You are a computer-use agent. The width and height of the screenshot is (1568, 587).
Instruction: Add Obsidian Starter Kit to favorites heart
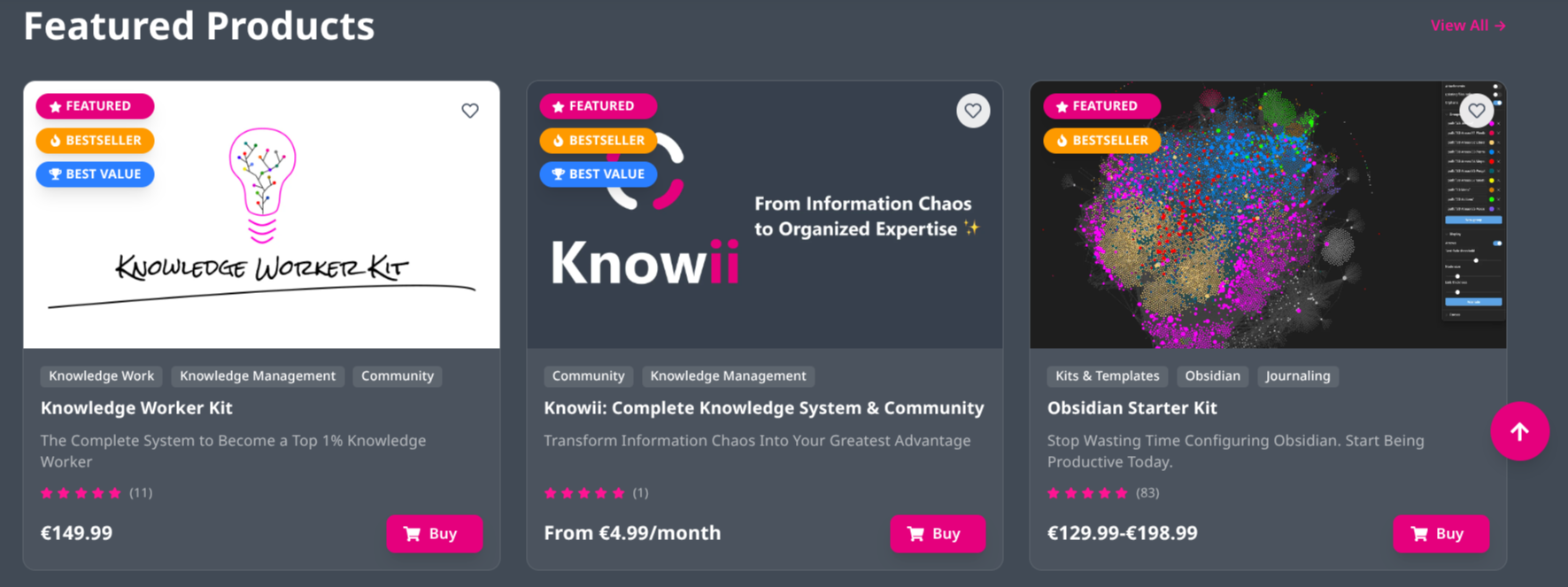click(x=1476, y=111)
